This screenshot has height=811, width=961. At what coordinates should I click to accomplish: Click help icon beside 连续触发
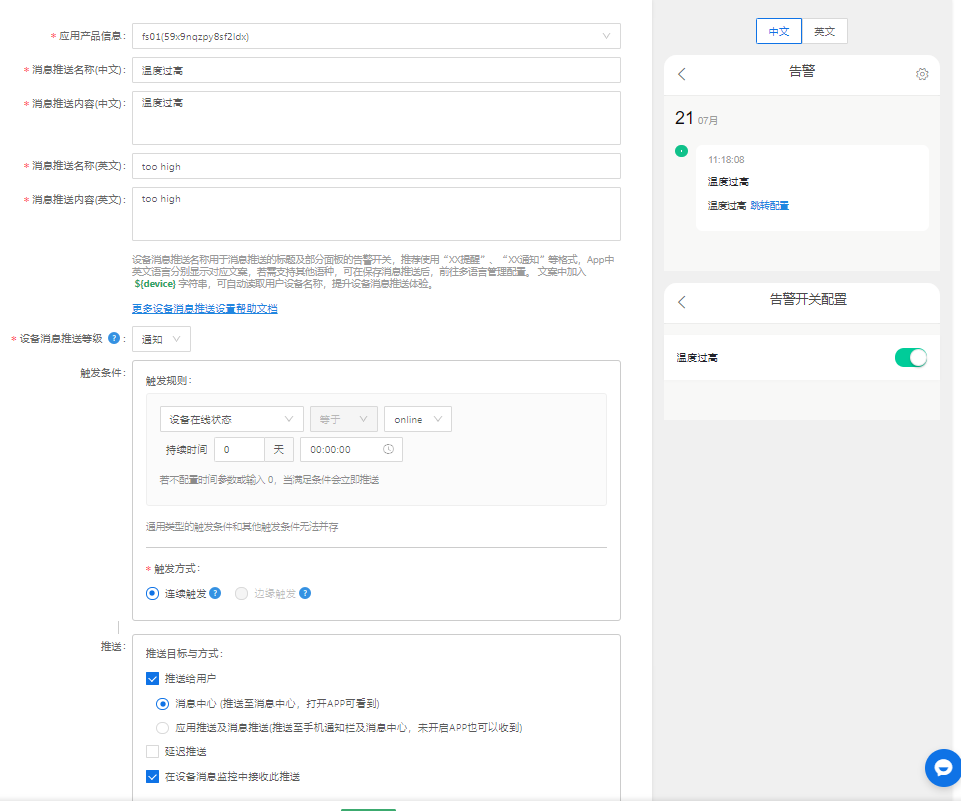[x=215, y=593]
